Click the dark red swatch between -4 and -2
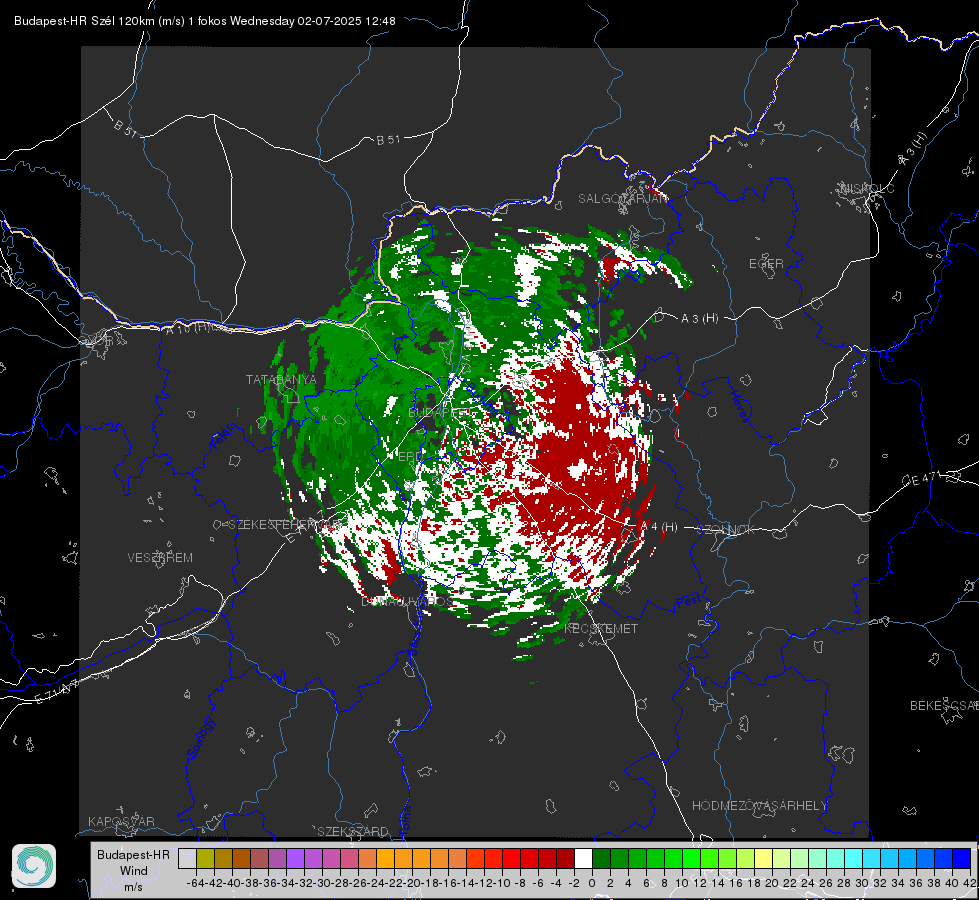979x900 pixels. 565,859
